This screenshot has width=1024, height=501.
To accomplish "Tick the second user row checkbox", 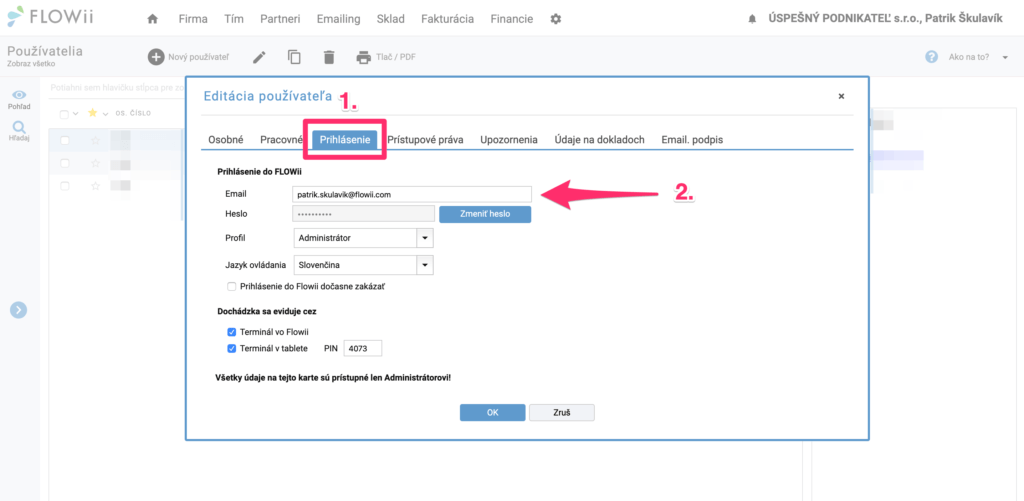I will point(65,163).
